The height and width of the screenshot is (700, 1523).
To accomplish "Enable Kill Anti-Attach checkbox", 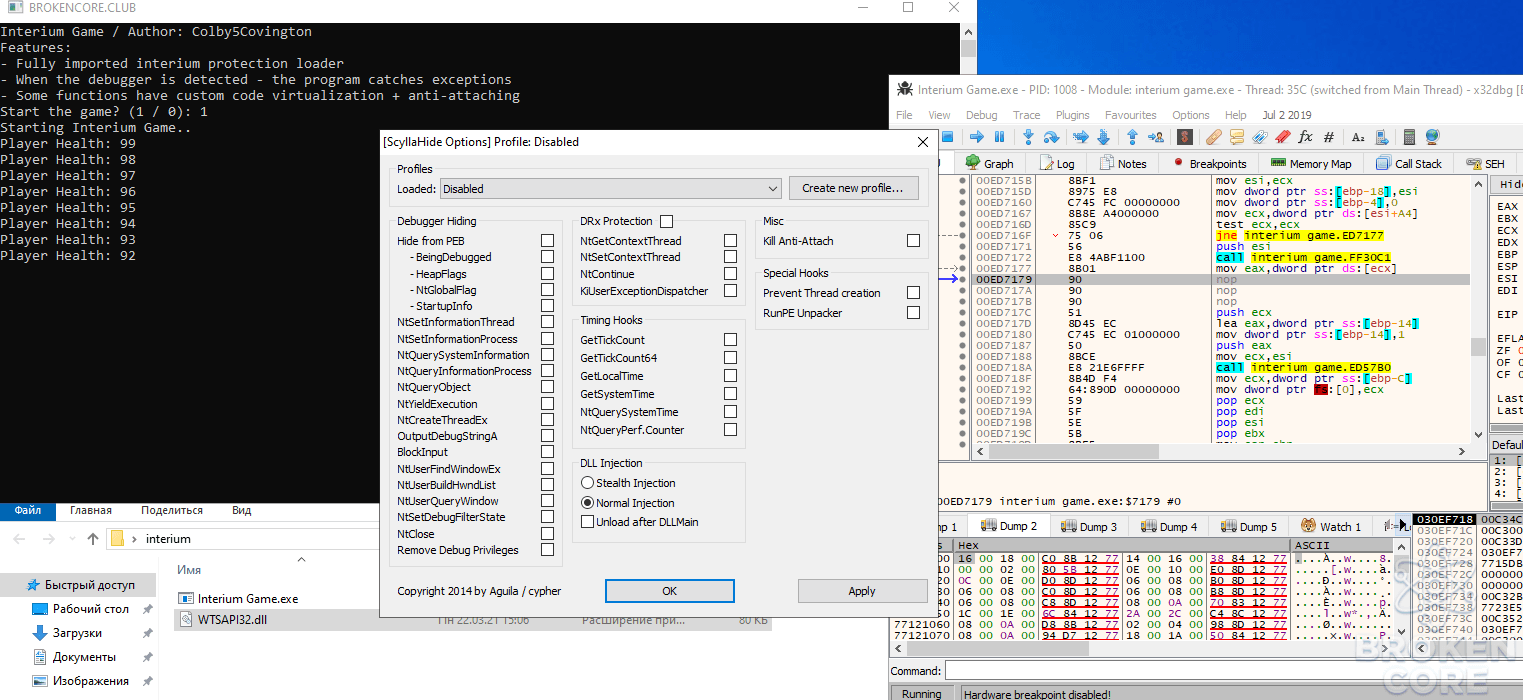I will coord(913,241).
